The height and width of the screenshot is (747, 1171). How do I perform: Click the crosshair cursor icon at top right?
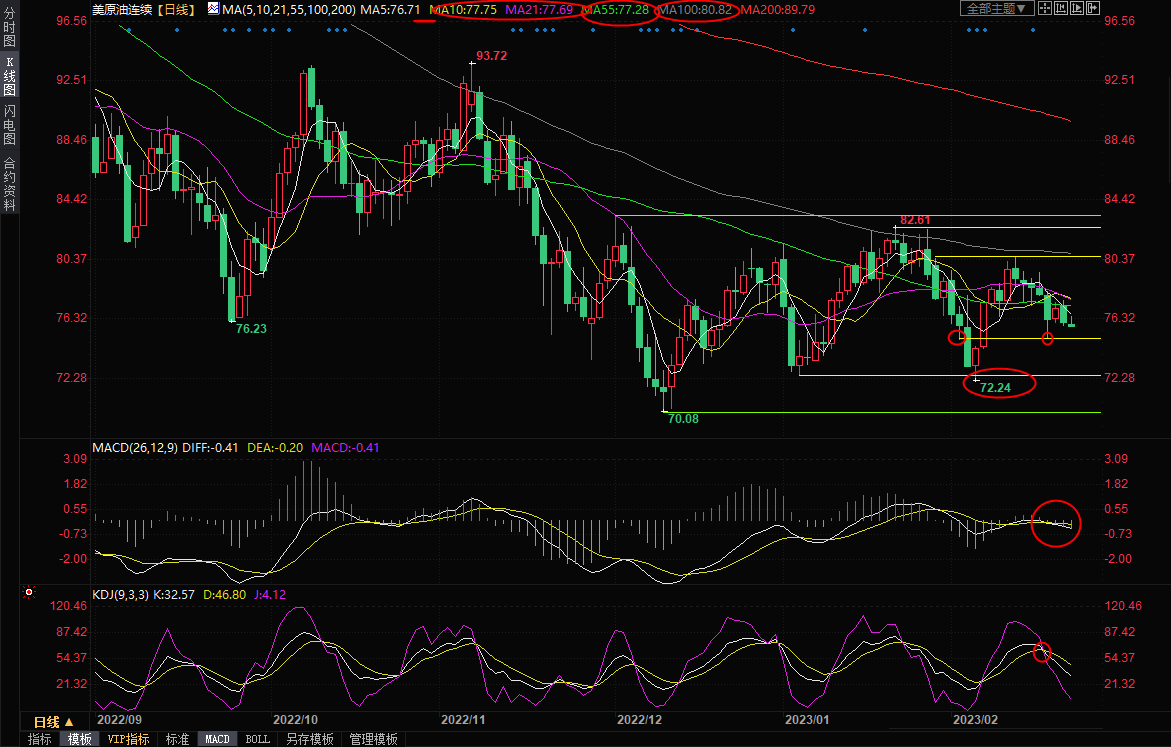(1045, 8)
